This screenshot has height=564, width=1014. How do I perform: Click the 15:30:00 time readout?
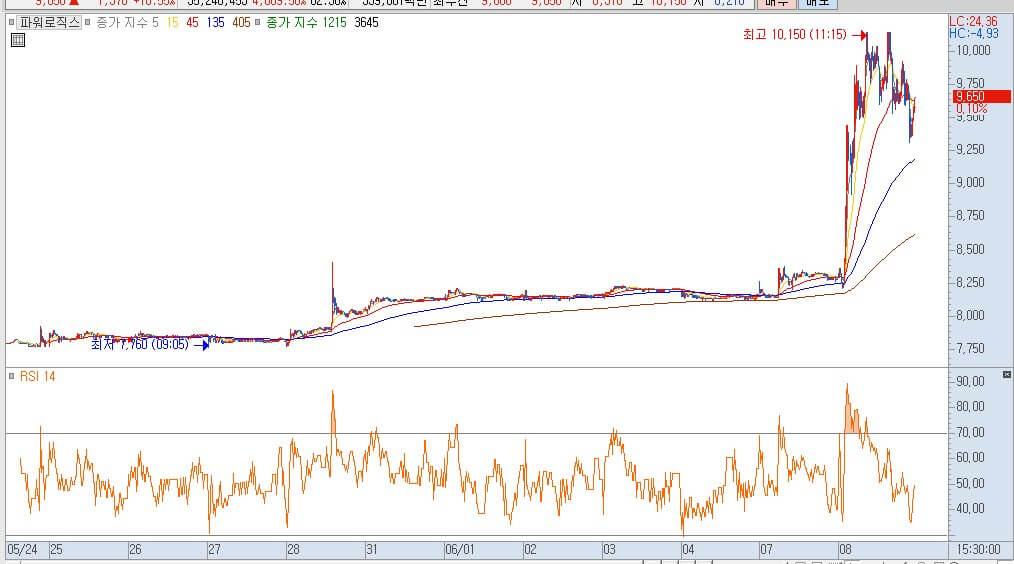[x=978, y=550]
